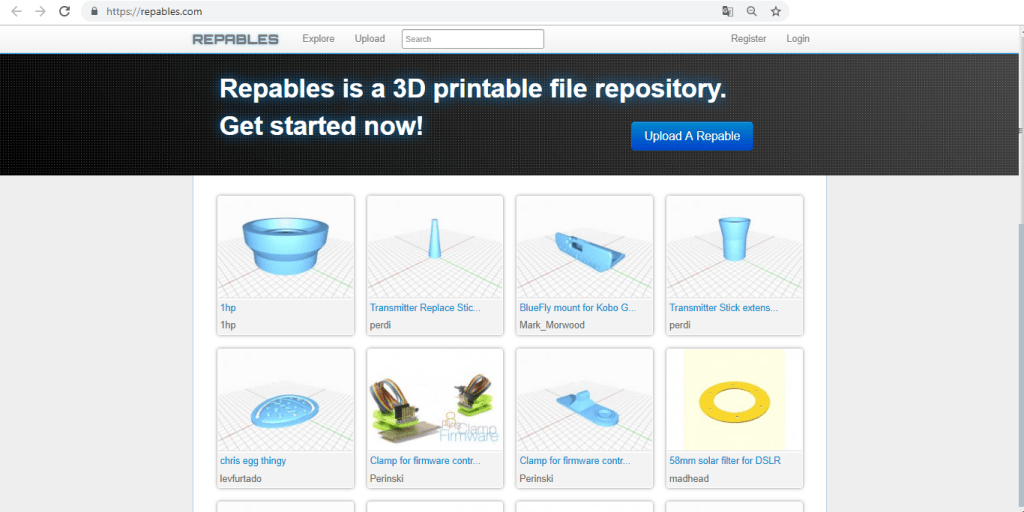The height and width of the screenshot is (512, 1024).
Task: Click the 58mm solar filter for DSLR link
Action: pyautogui.click(x=725, y=460)
